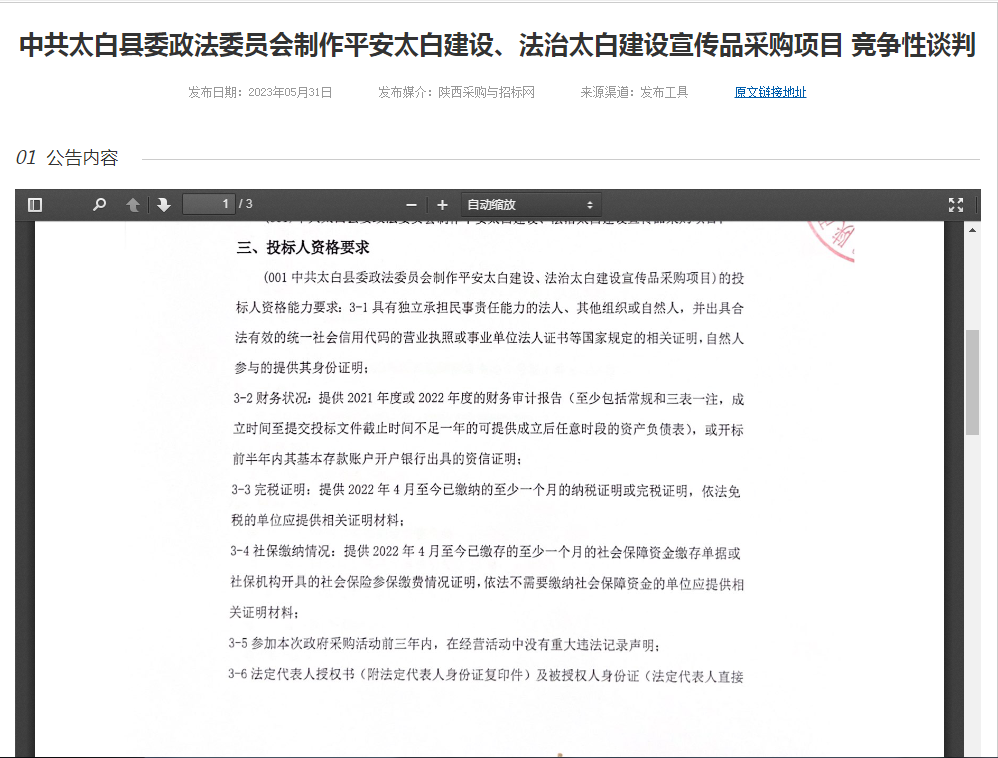The image size is (998, 758).
Task: Click the scrollbar track below the thumb
Action: click(972, 600)
